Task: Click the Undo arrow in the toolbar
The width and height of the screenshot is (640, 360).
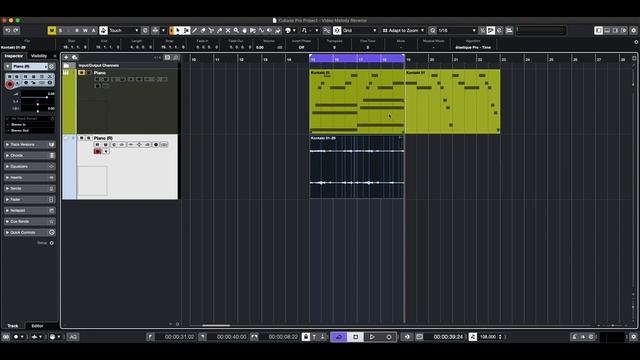Action: (8, 31)
